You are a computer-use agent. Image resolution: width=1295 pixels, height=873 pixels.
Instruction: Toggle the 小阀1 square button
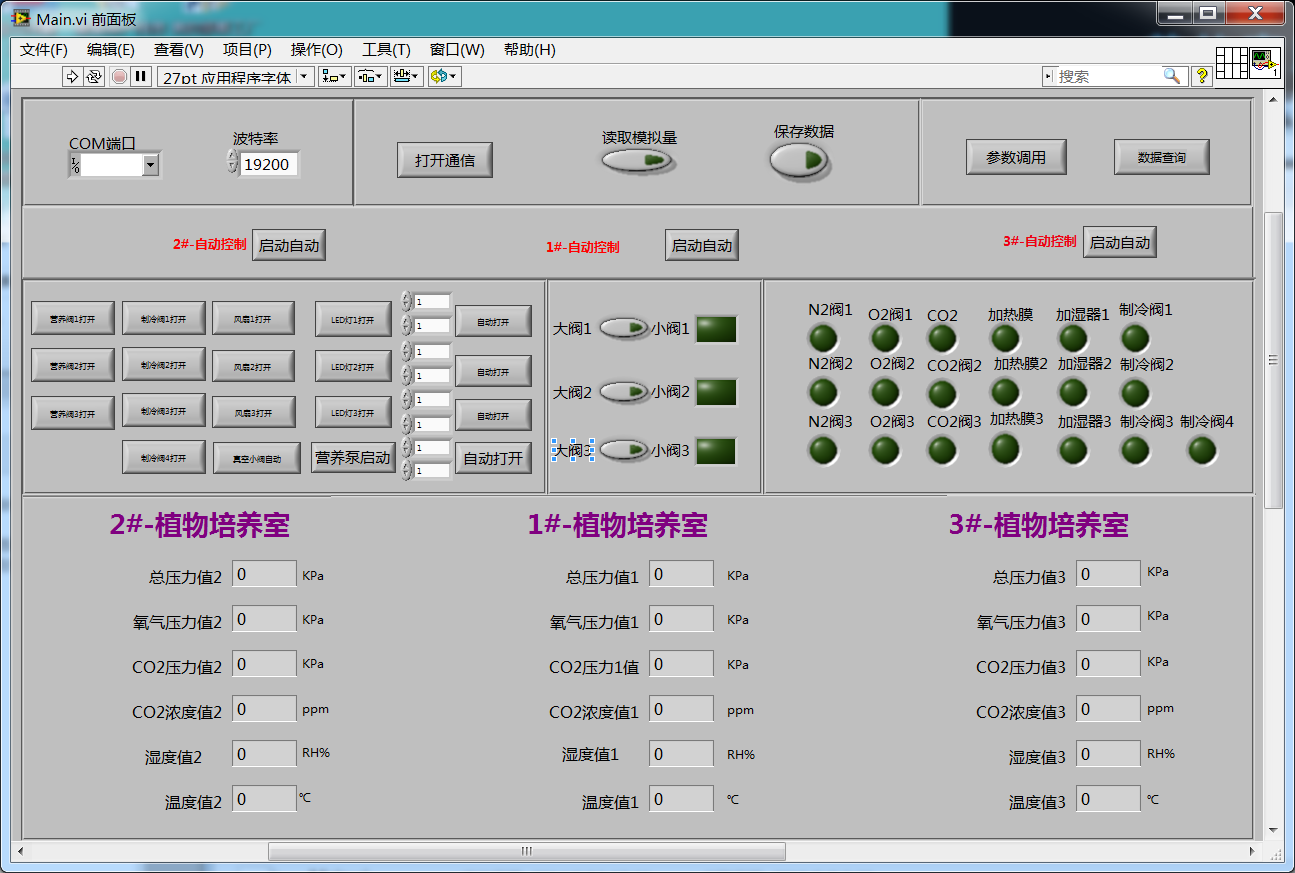716,329
